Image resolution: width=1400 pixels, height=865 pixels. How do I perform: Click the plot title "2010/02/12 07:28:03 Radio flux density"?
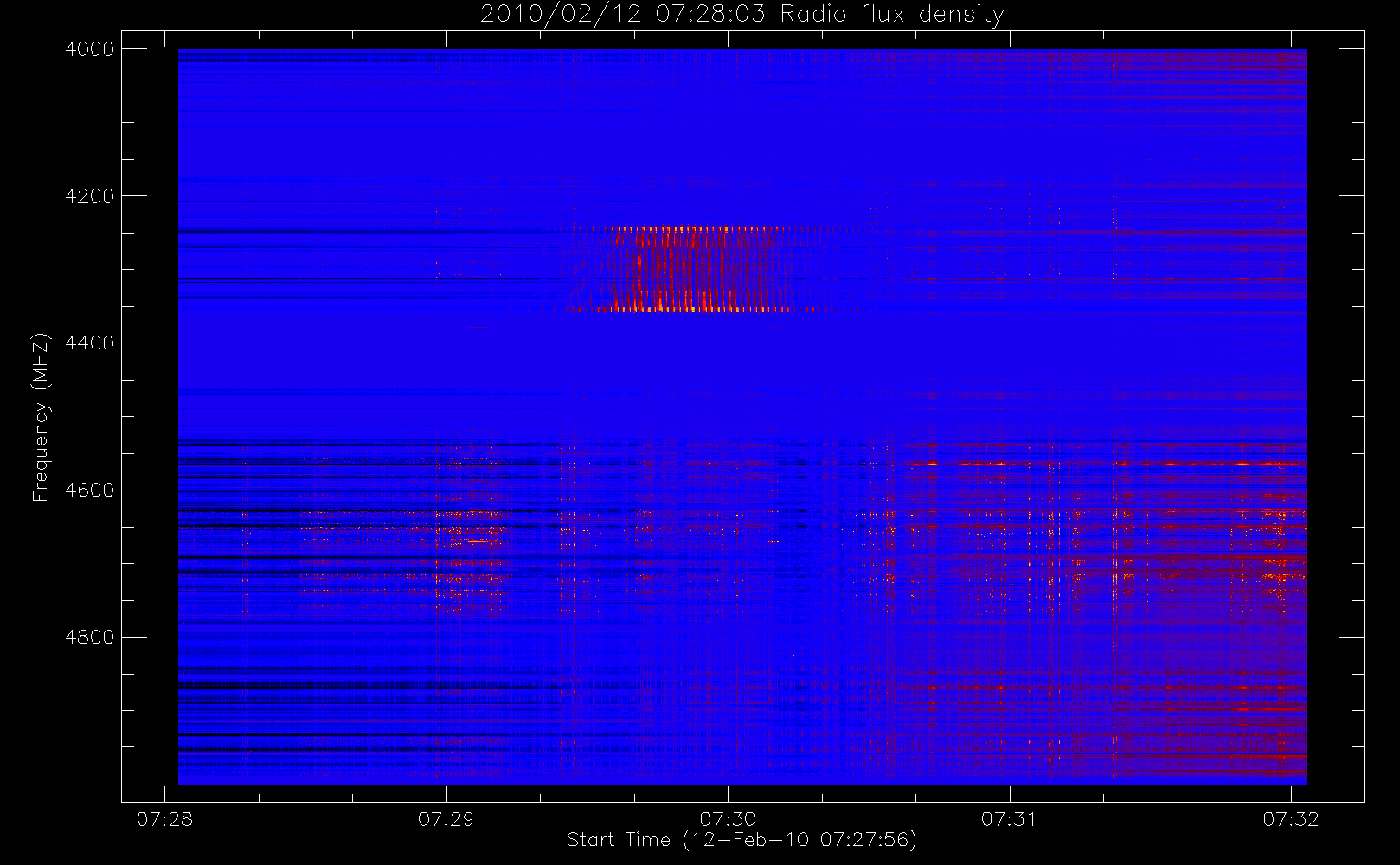click(742, 15)
